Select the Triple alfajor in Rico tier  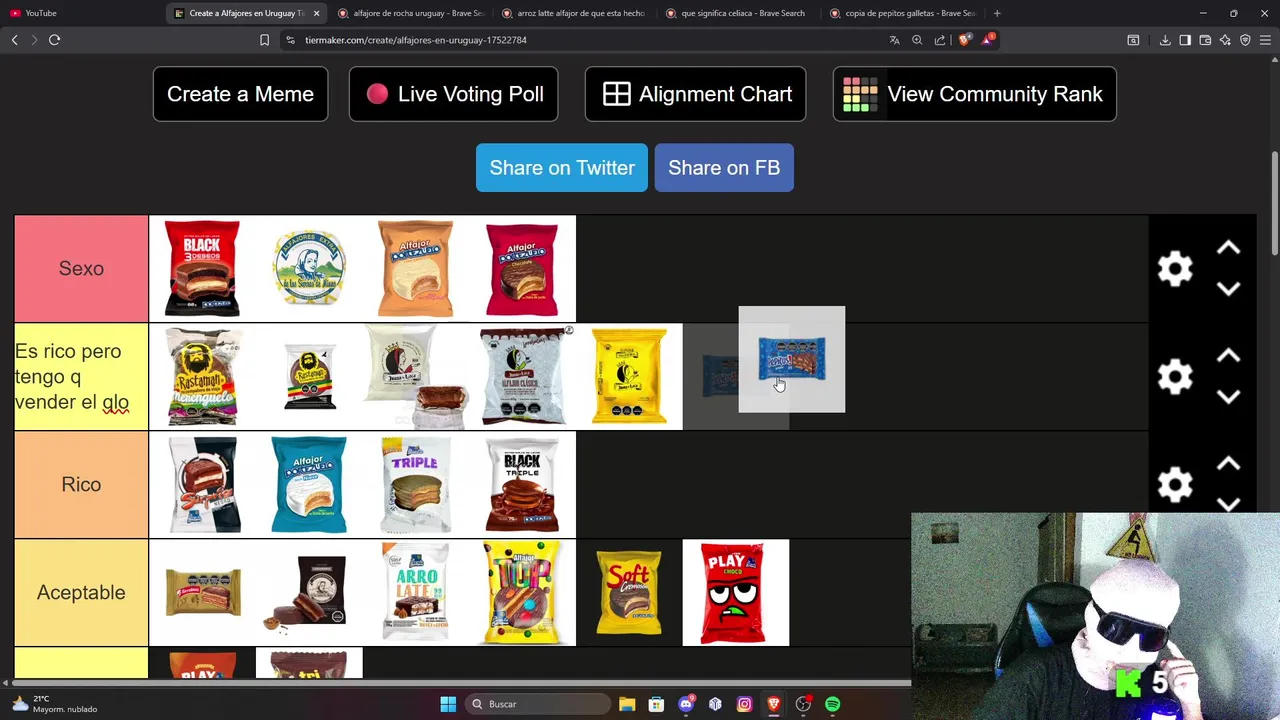pos(415,485)
